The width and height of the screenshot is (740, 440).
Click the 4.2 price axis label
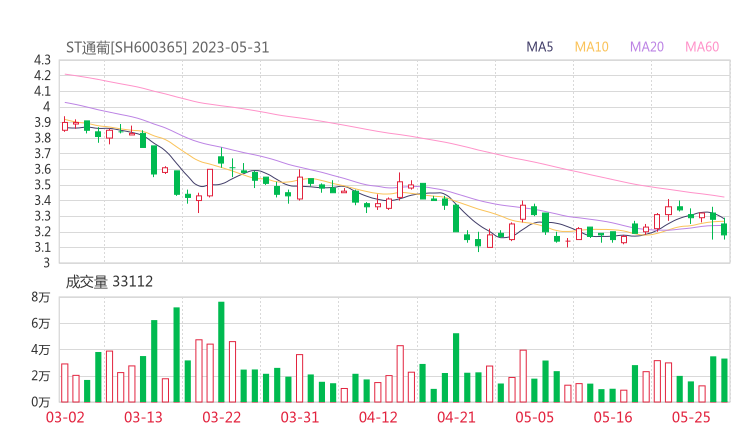[x=42, y=76]
